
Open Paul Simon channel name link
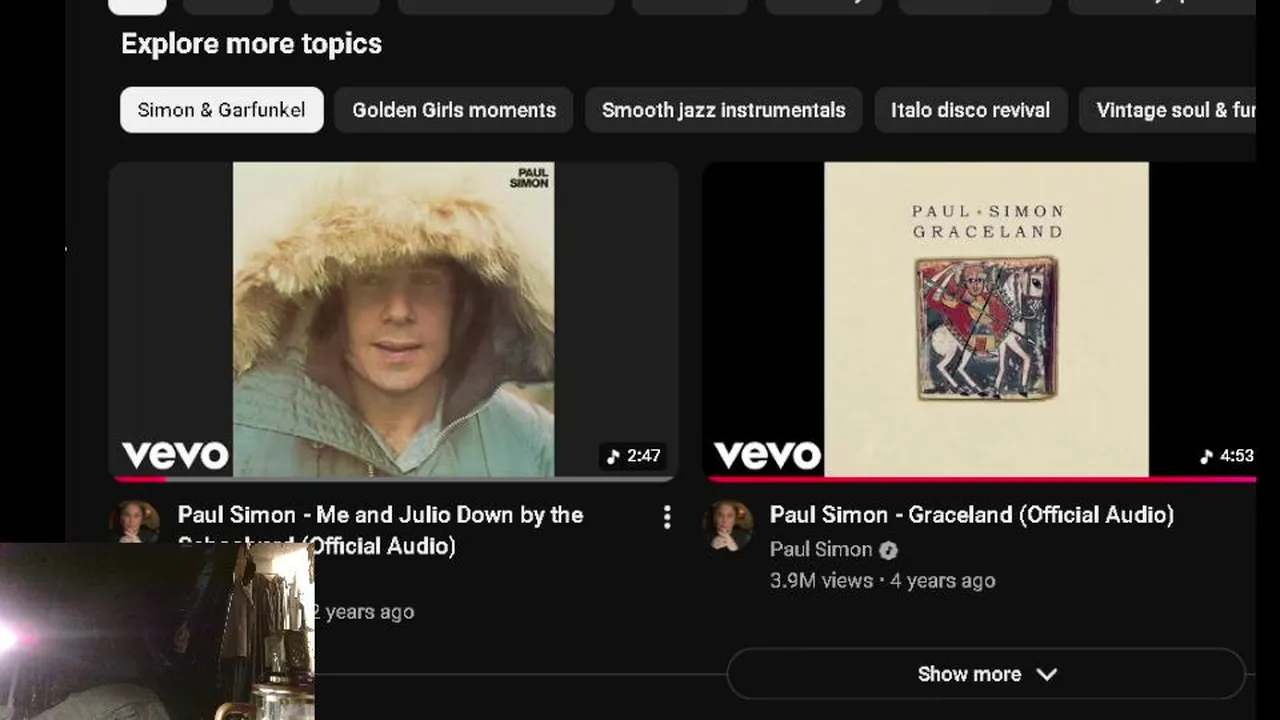(821, 549)
